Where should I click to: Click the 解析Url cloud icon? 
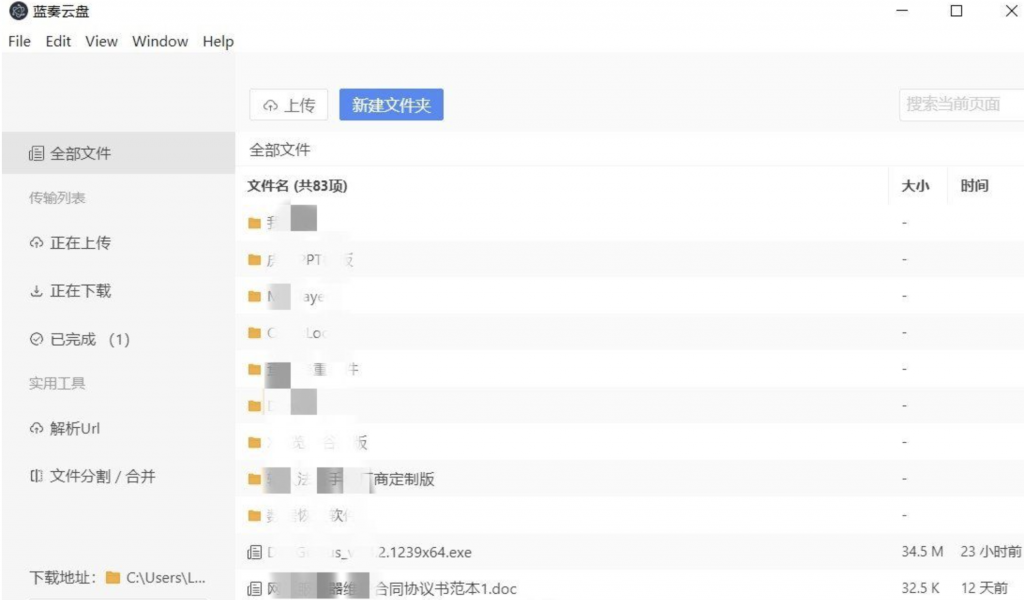point(37,429)
